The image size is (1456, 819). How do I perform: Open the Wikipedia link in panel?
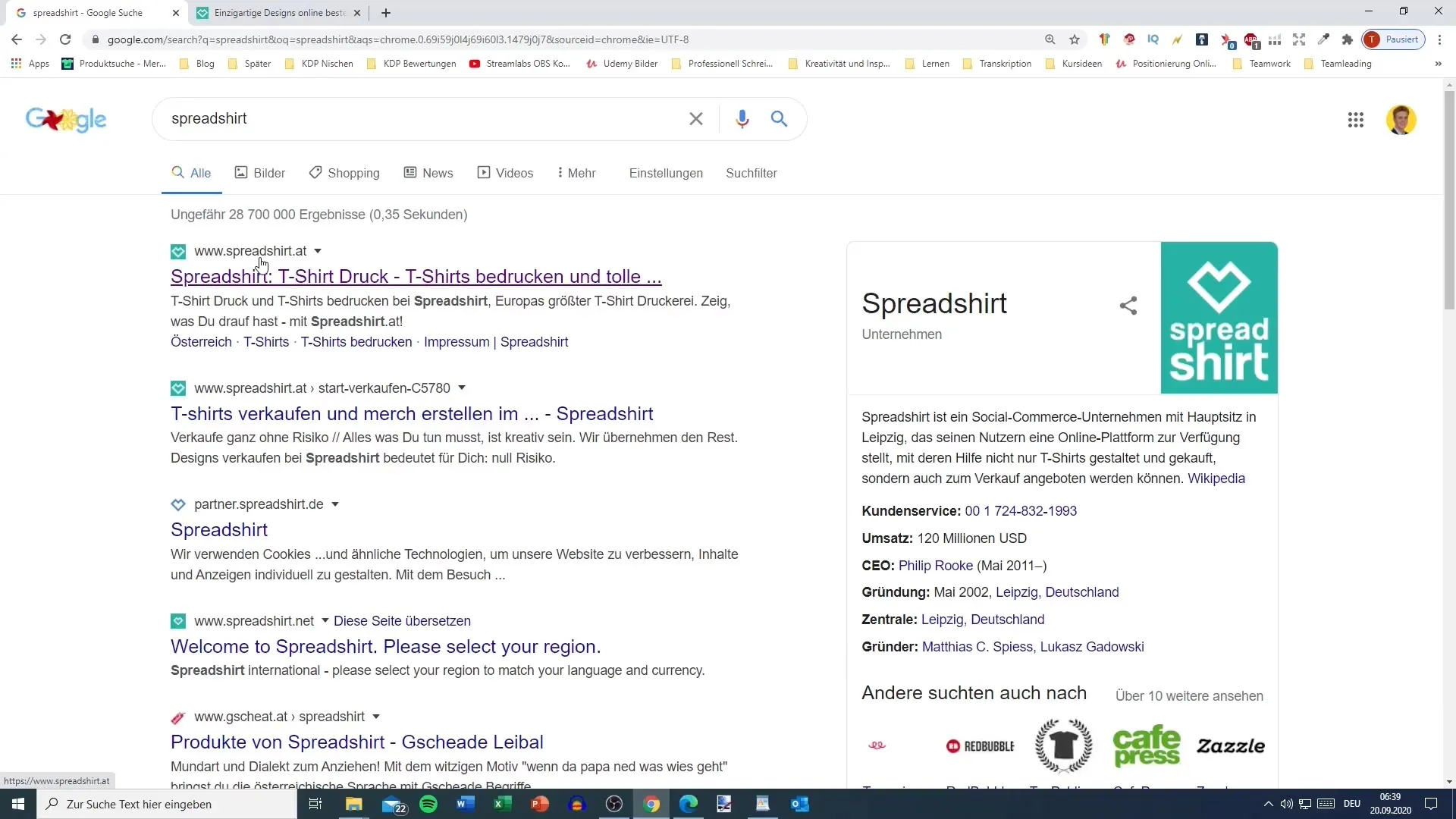tap(1216, 479)
